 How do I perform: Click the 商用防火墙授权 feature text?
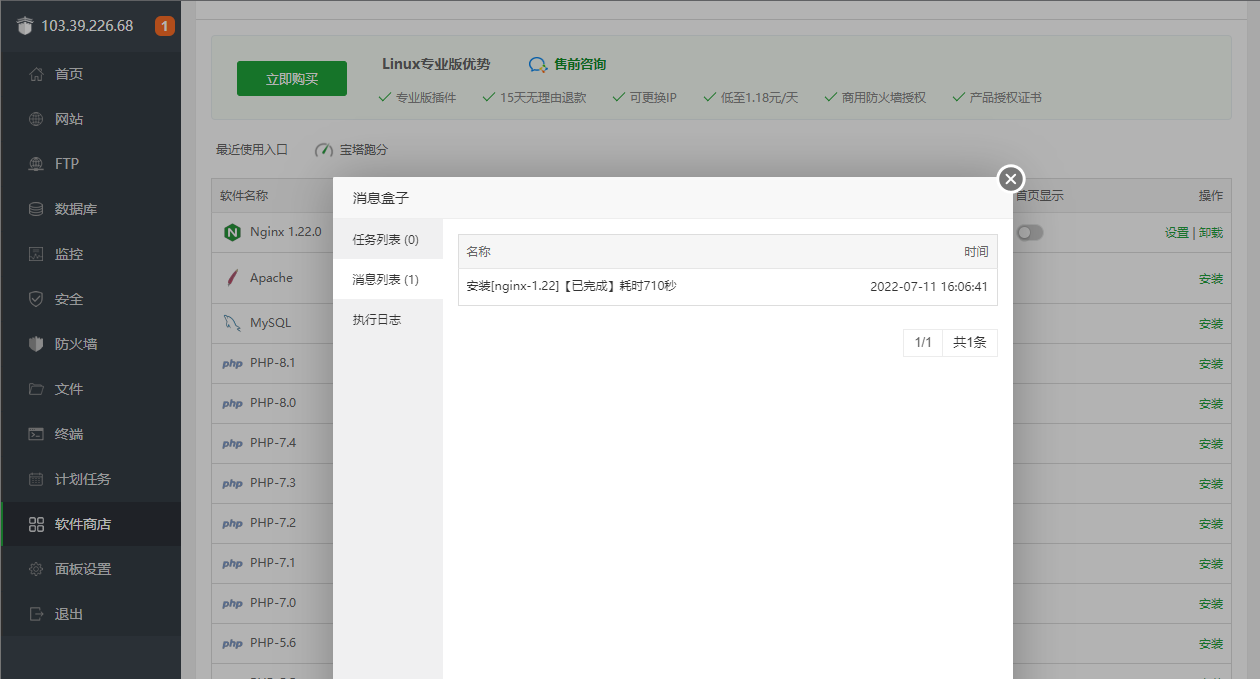tap(884, 98)
